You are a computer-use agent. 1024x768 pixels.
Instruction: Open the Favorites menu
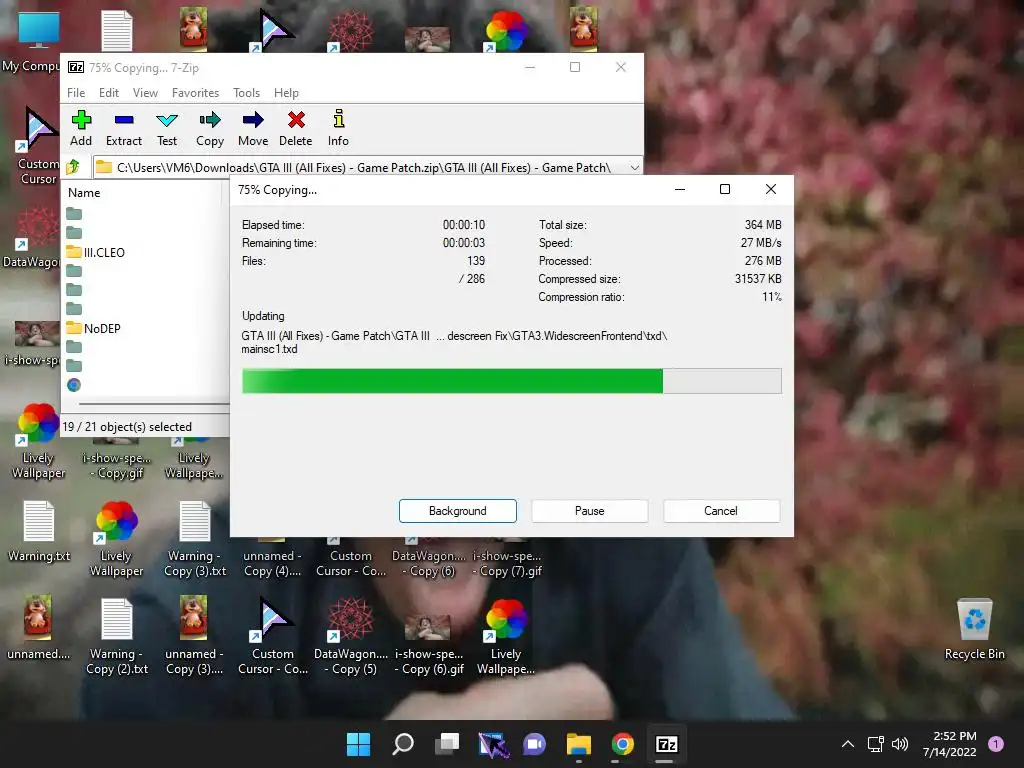195,93
